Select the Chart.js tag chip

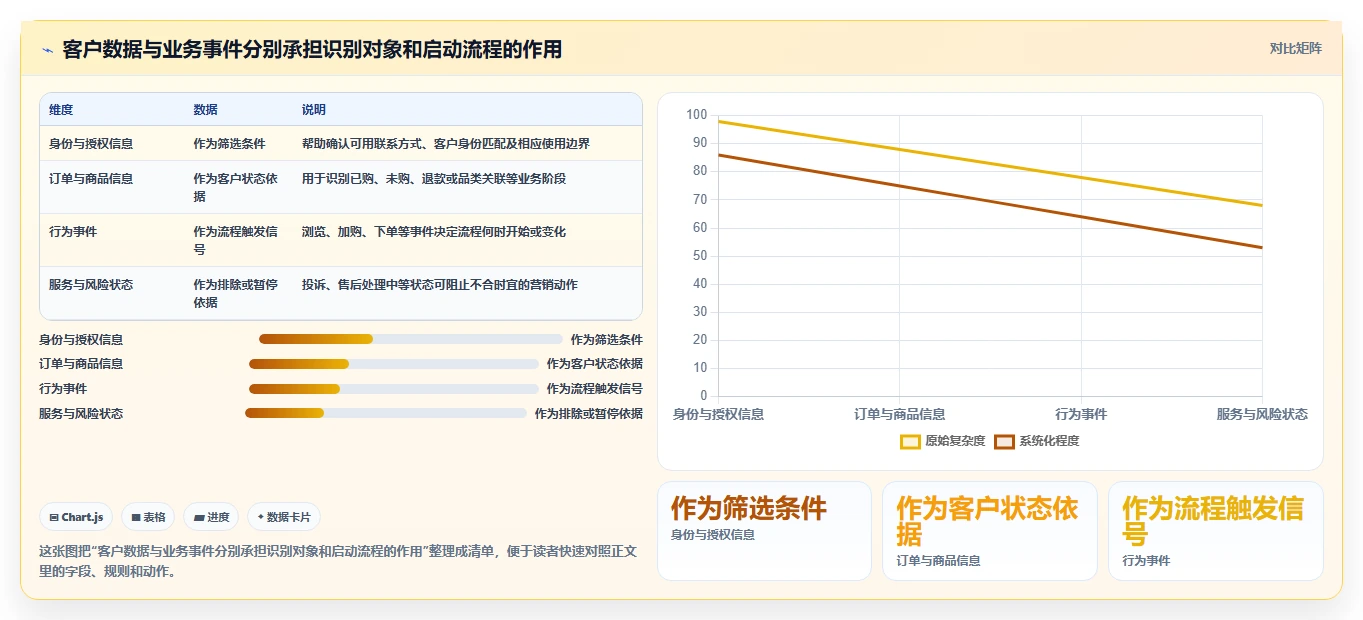coord(77,517)
